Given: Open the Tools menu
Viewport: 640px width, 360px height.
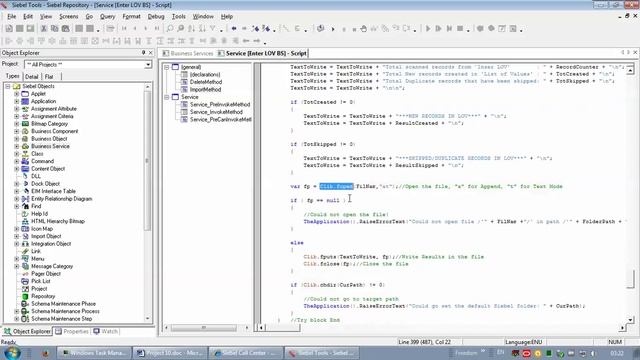Looking at the screenshot, I should tap(178, 16).
